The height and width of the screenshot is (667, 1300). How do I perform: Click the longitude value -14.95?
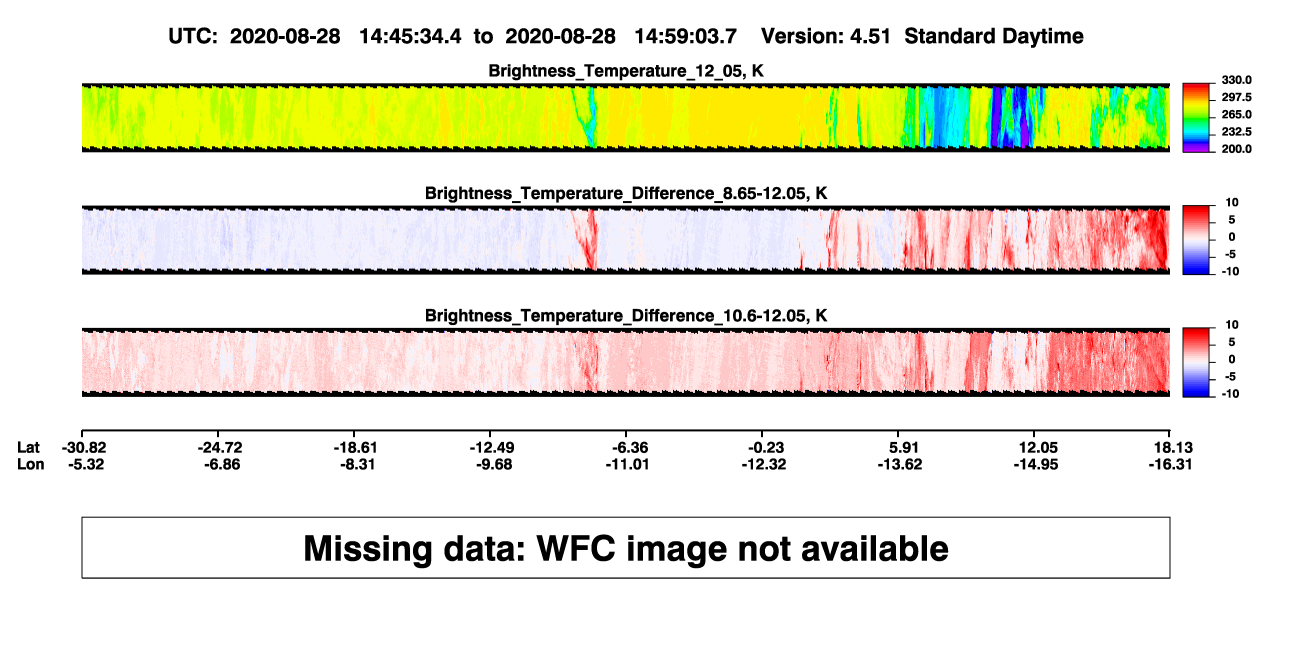click(1038, 464)
